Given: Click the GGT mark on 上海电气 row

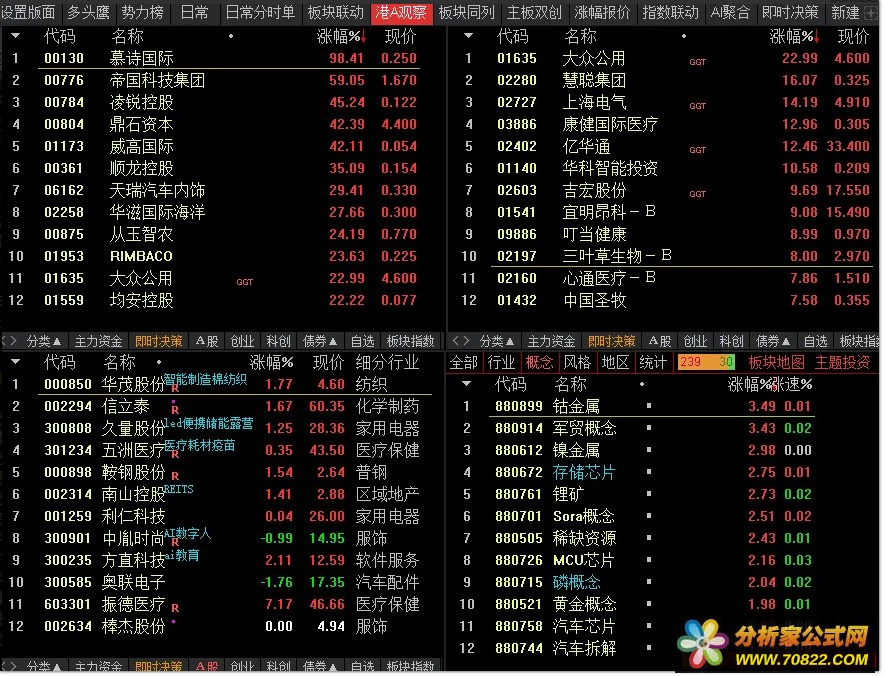Looking at the screenshot, I should (698, 106).
